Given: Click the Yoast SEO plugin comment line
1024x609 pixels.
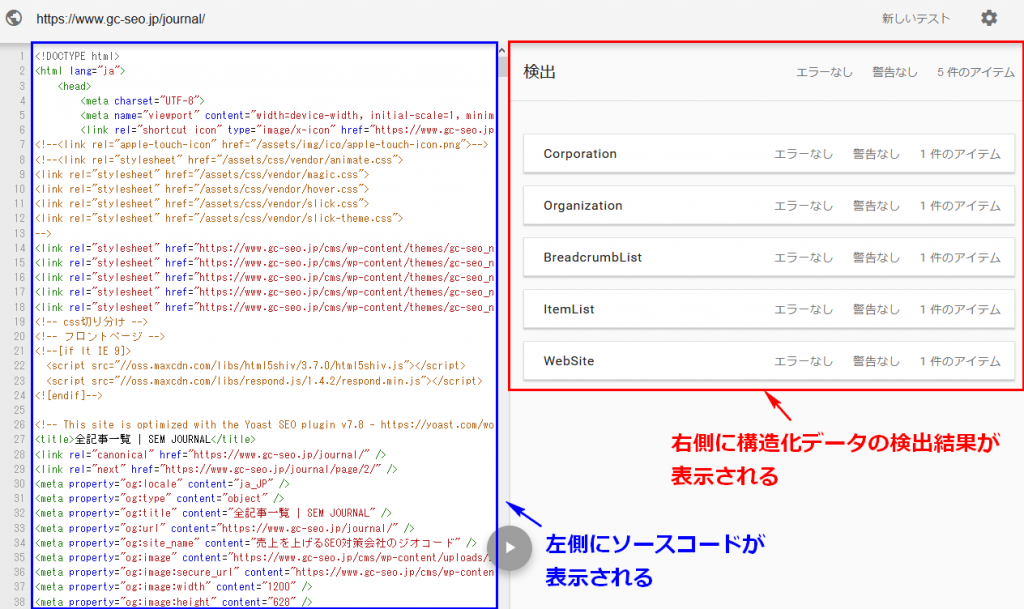Looking at the screenshot, I should 264,424.
